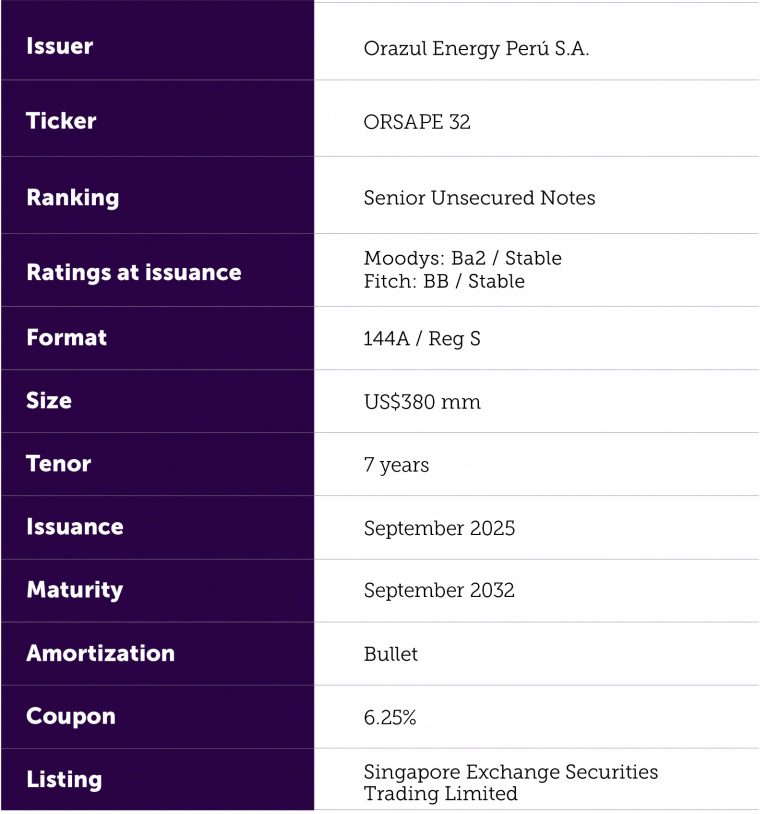Click the Moodys Ba2 / Stable rating
This screenshot has width=768, height=814.
pos(462,258)
